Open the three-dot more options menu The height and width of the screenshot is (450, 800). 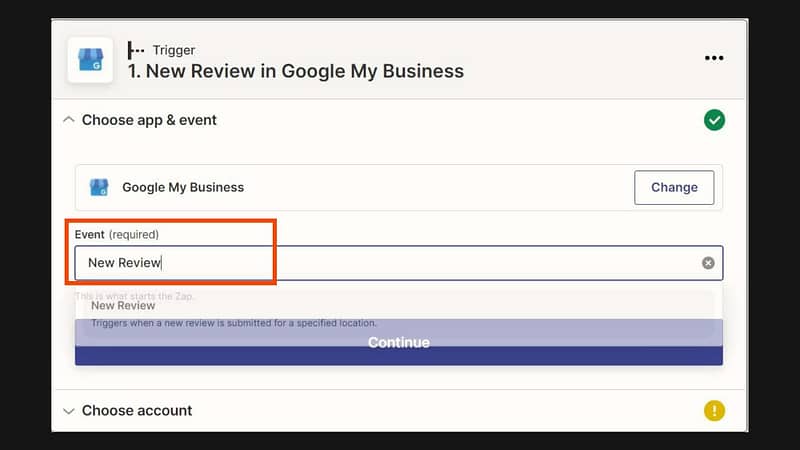pos(714,58)
